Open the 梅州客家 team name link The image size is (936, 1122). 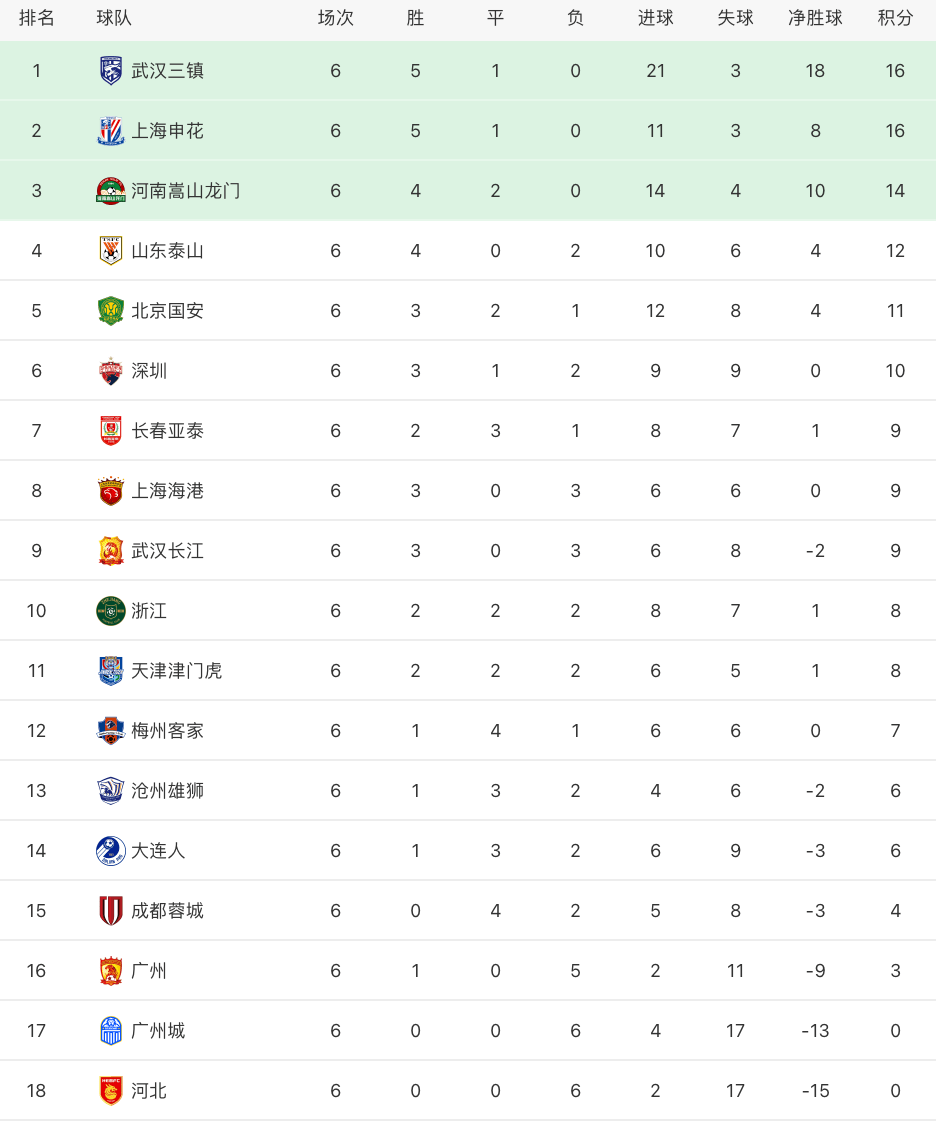pyautogui.click(x=167, y=731)
